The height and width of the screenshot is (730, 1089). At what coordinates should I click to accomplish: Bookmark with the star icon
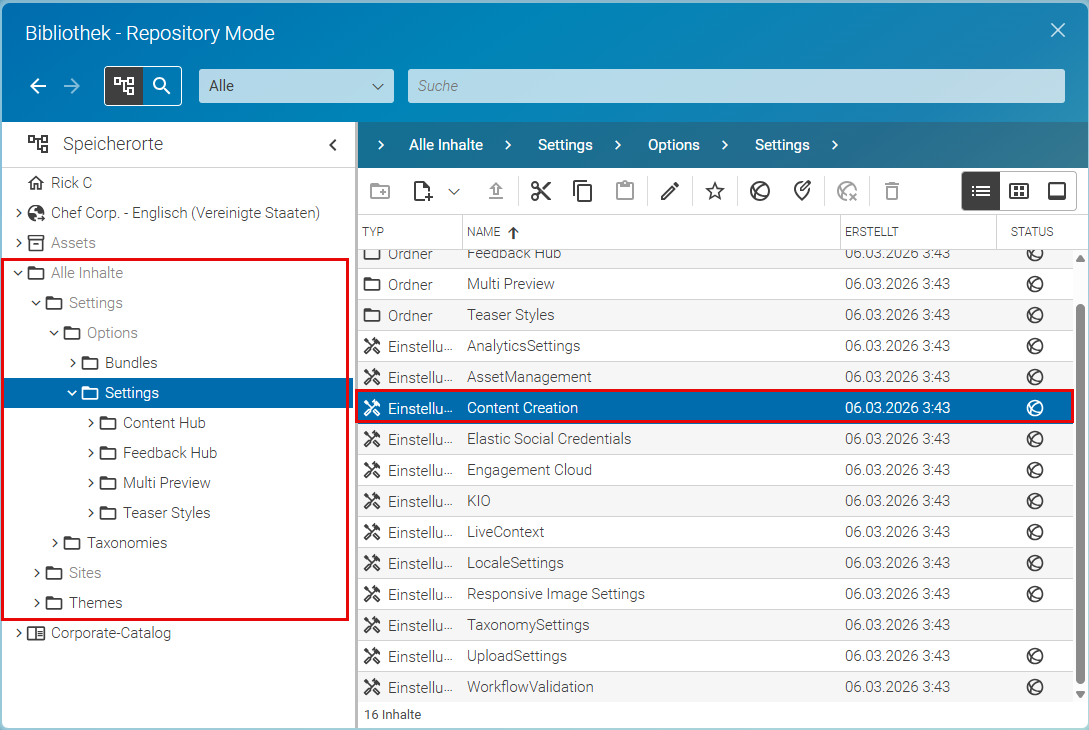[715, 191]
